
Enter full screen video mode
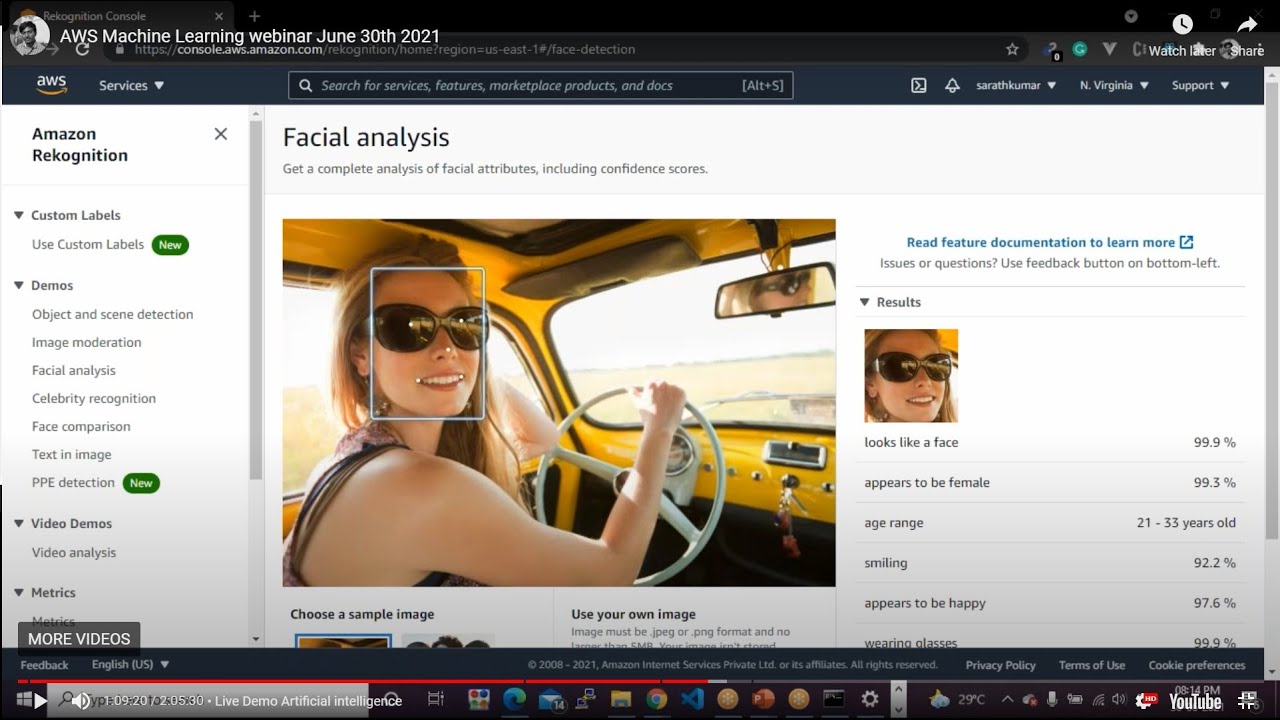click(x=1247, y=701)
